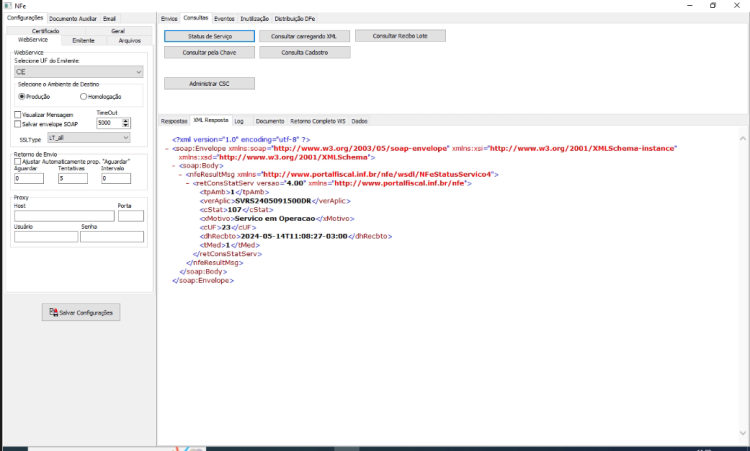Enable Visualizar Mensagem checkbox
The width and height of the screenshot is (750, 451).
point(18,115)
